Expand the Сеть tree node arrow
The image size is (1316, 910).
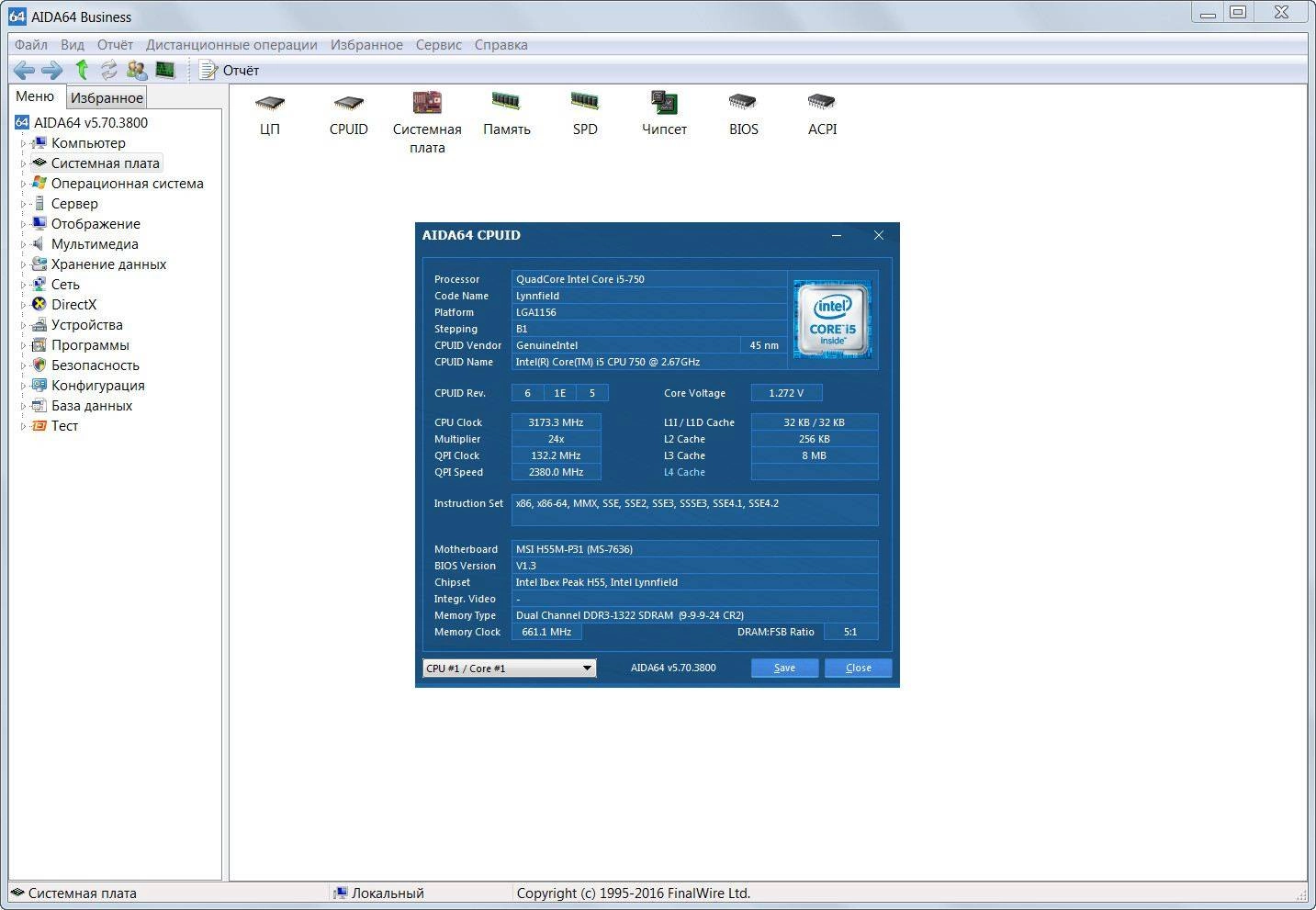23,285
